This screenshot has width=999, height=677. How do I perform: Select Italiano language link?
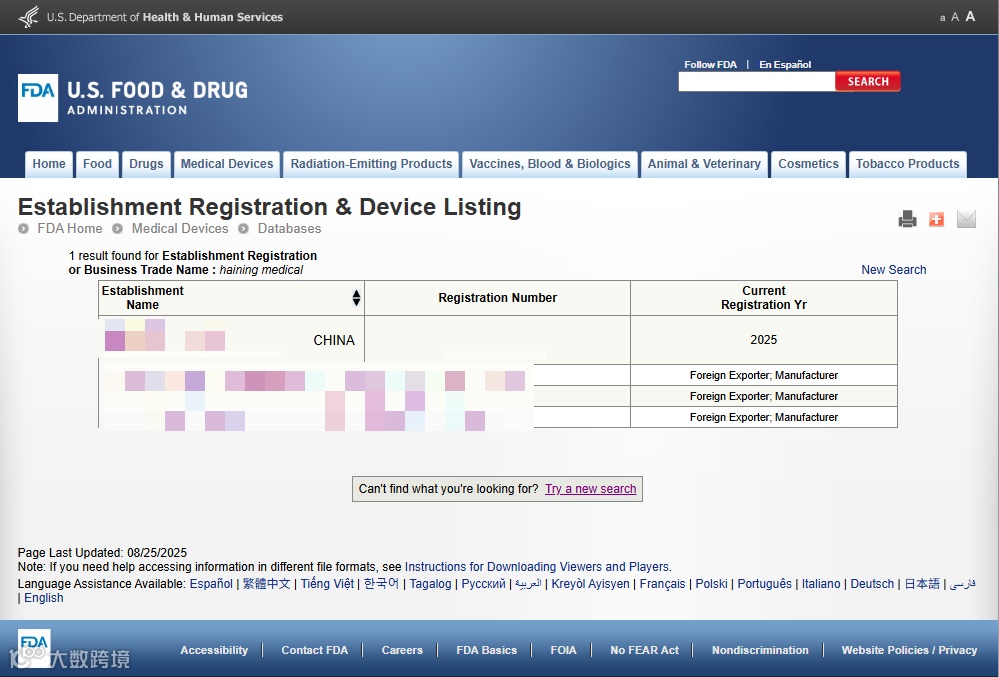(821, 584)
